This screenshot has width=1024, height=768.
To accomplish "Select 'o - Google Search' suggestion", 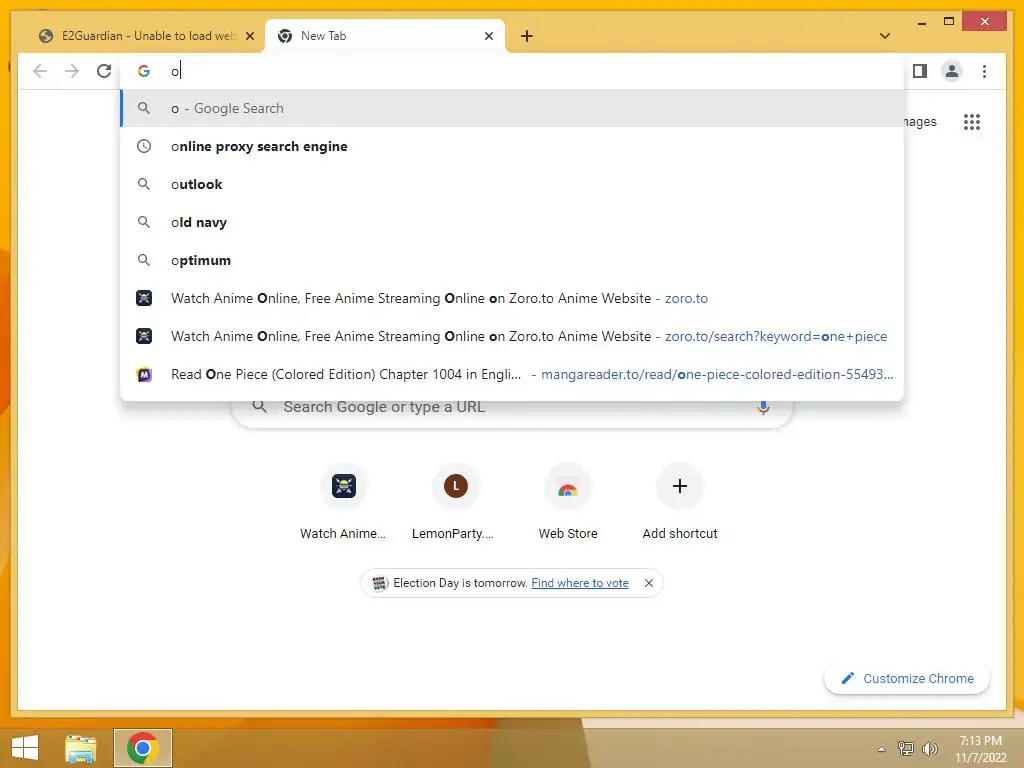I will 512,108.
